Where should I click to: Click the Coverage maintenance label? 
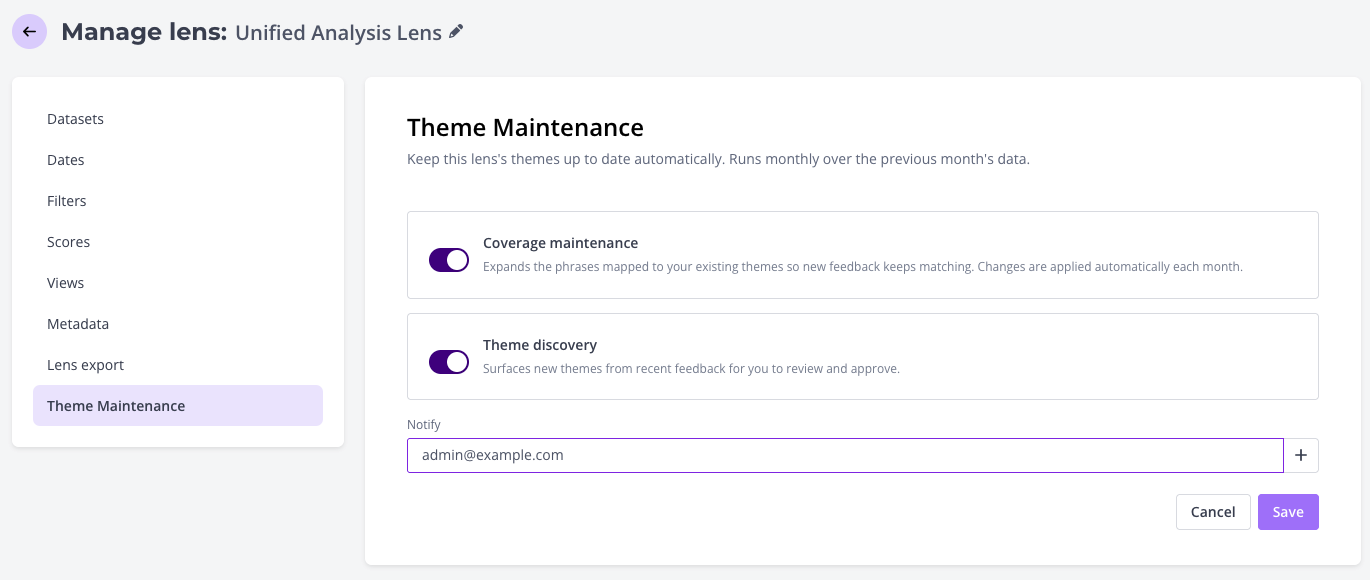(x=560, y=243)
